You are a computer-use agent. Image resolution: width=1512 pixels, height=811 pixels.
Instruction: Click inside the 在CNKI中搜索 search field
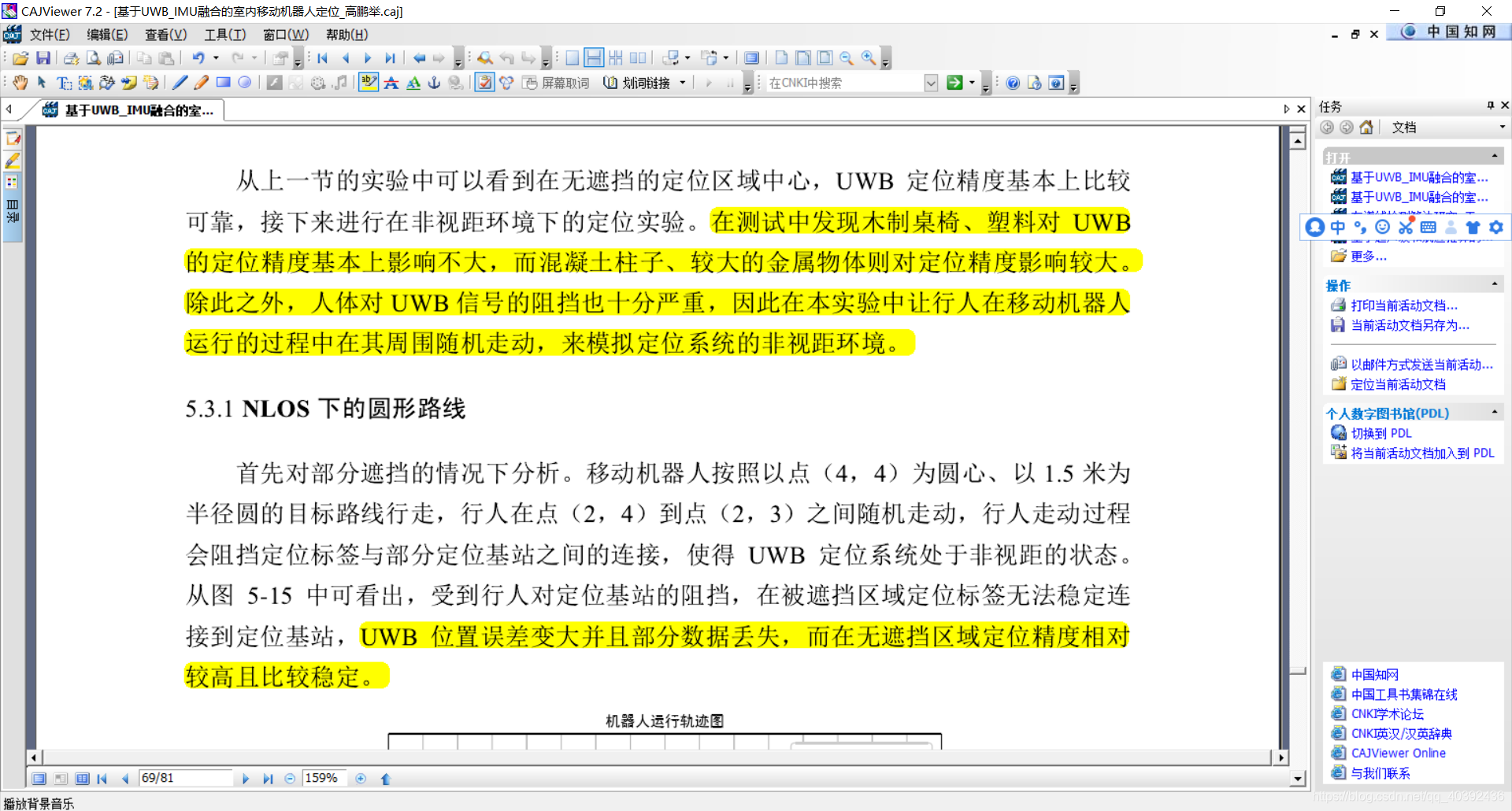pos(844,83)
